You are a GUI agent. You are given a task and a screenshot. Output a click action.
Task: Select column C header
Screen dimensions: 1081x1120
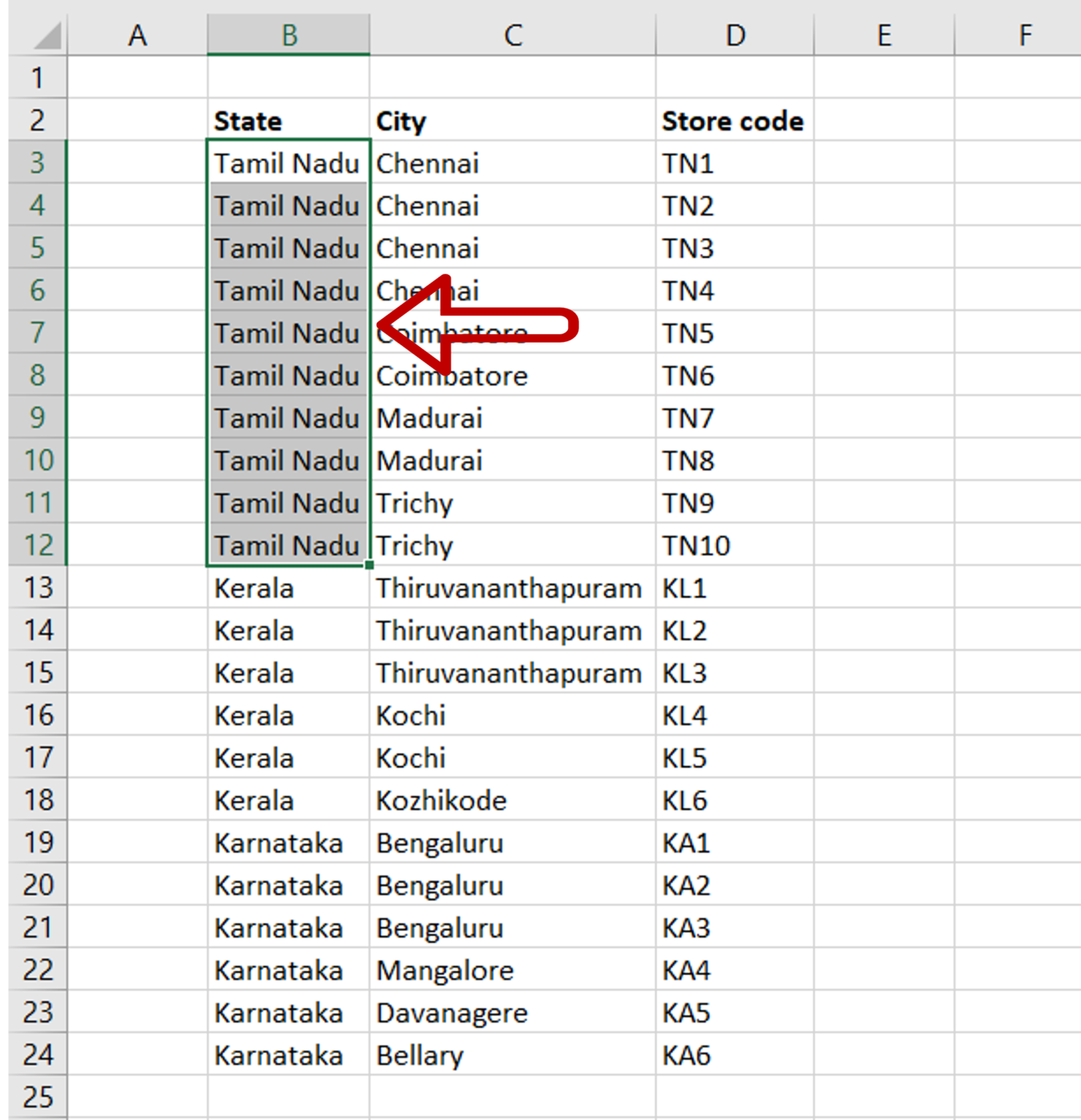pyautogui.click(x=513, y=35)
